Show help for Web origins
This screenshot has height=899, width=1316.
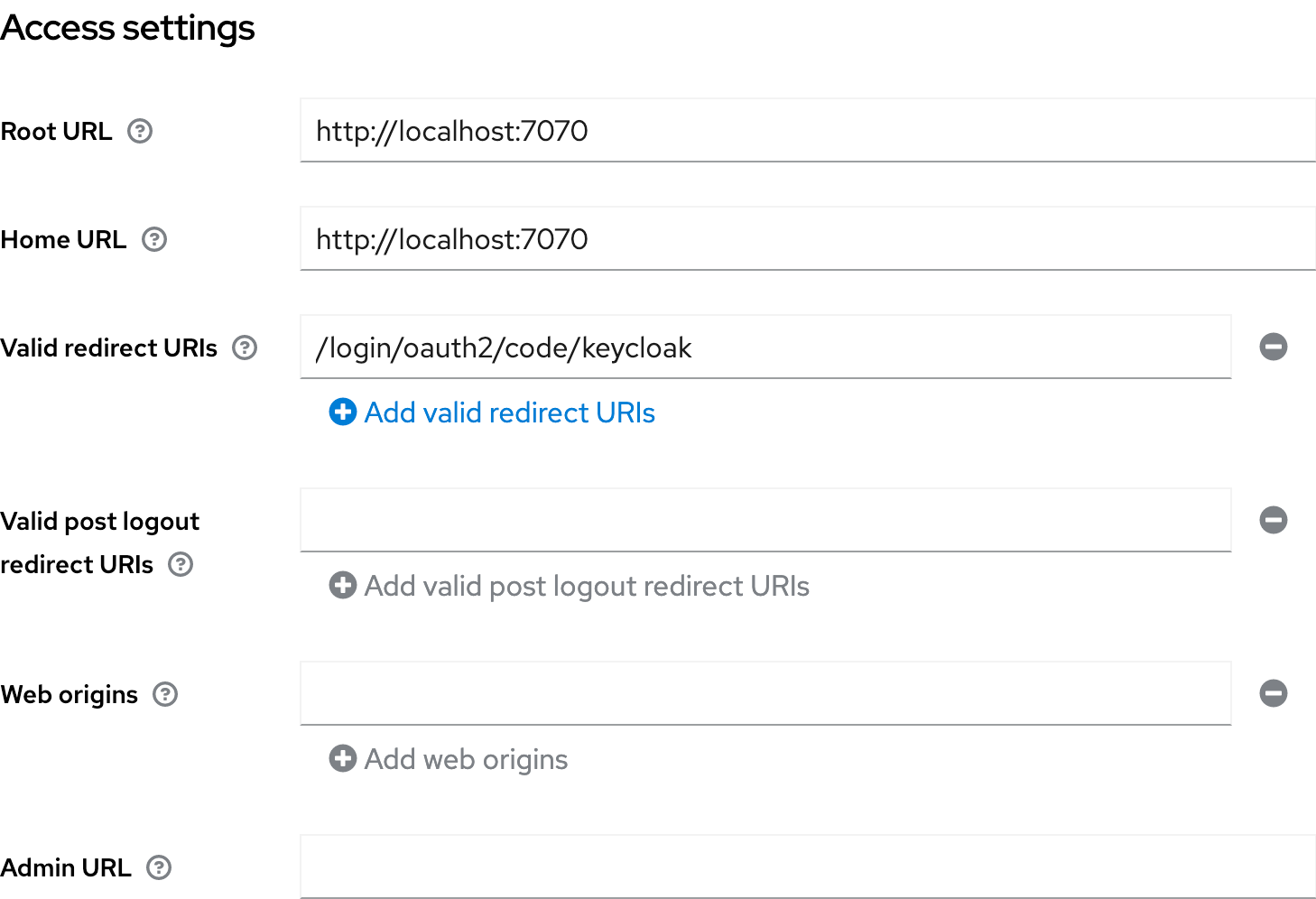[x=165, y=695]
